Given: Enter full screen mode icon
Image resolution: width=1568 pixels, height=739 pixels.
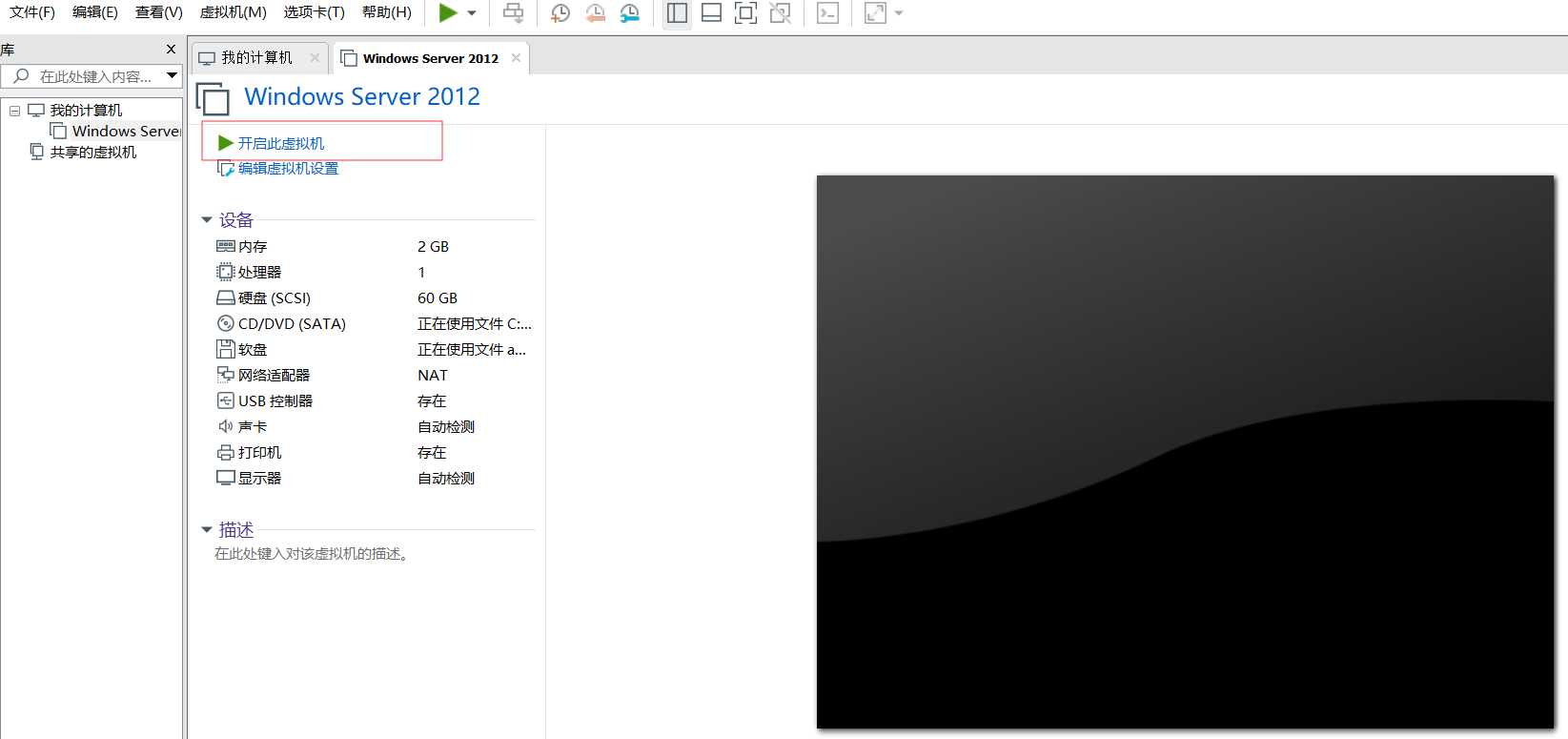Looking at the screenshot, I should tap(745, 13).
